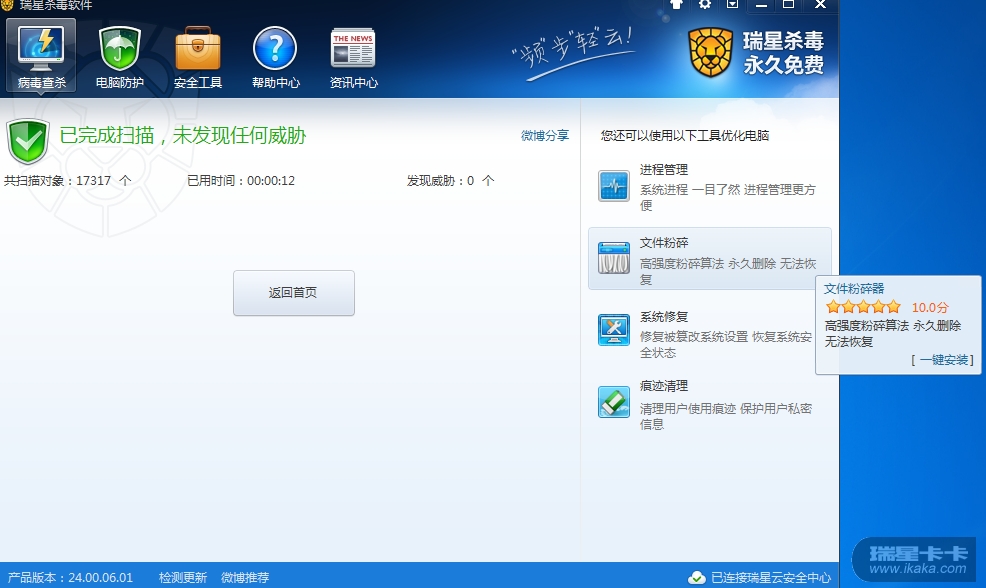Viewport: 986px width, 588px height.
Task: Click the Rising lion shield logo
Action: [x=711, y=52]
